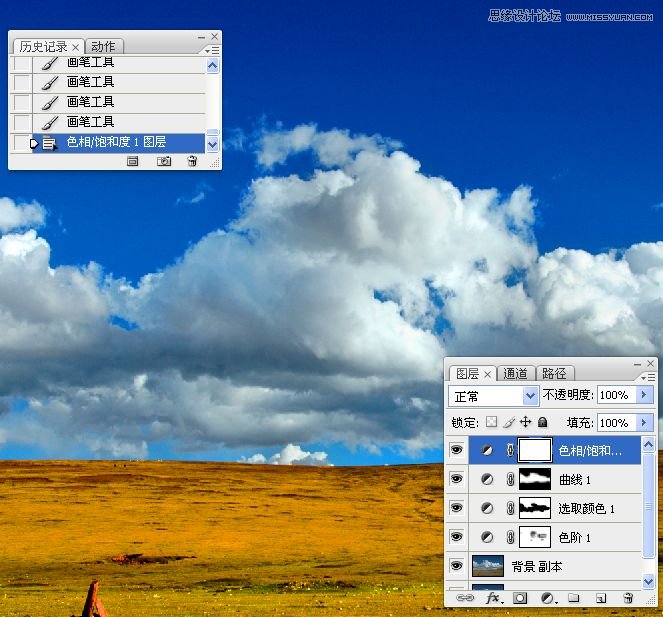Toggle mask link icon on 色阶 1 layer

[510, 537]
